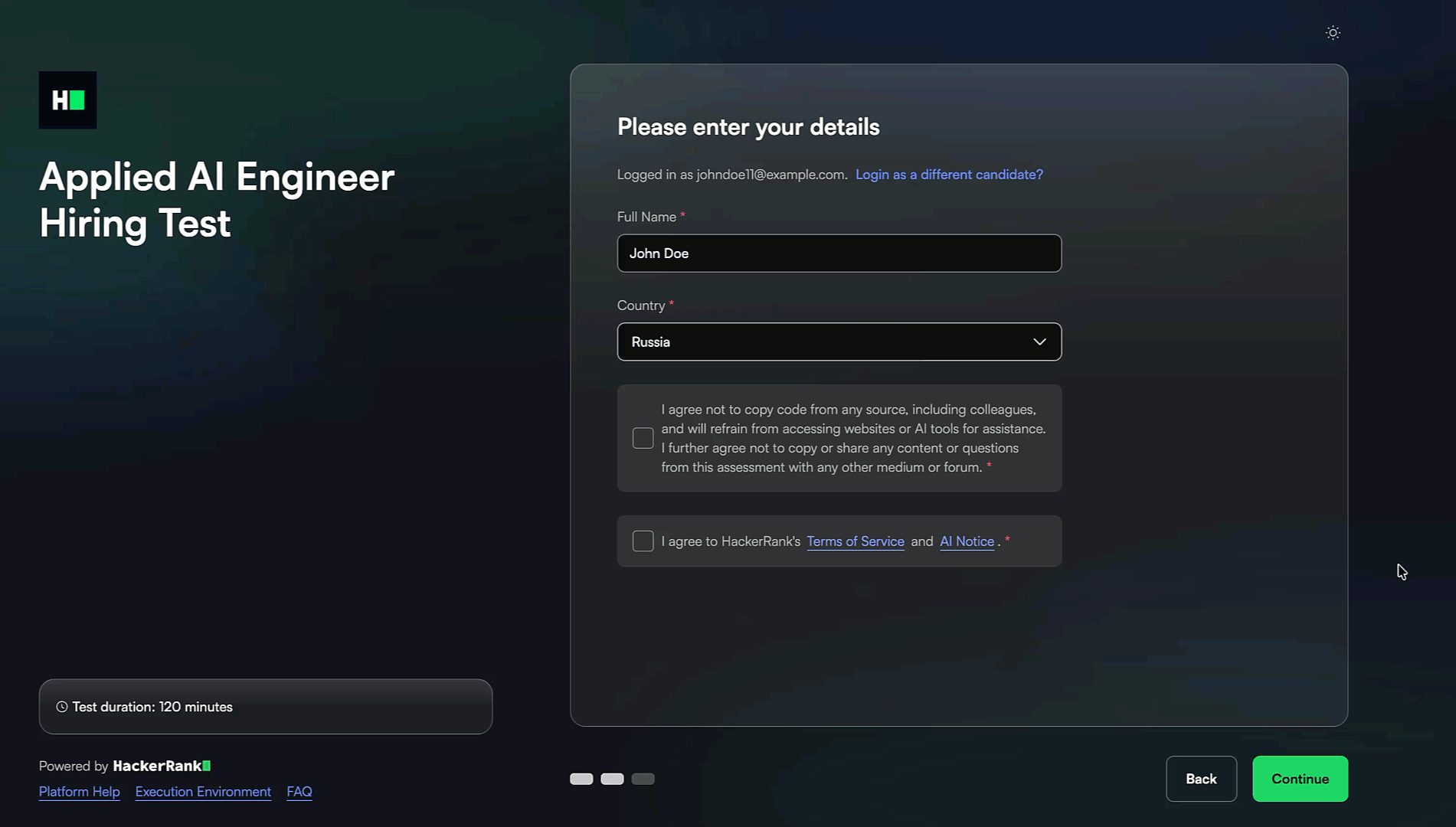Click the 'Country' field label
The width and height of the screenshot is (1456, 827).
coord(641,306)
